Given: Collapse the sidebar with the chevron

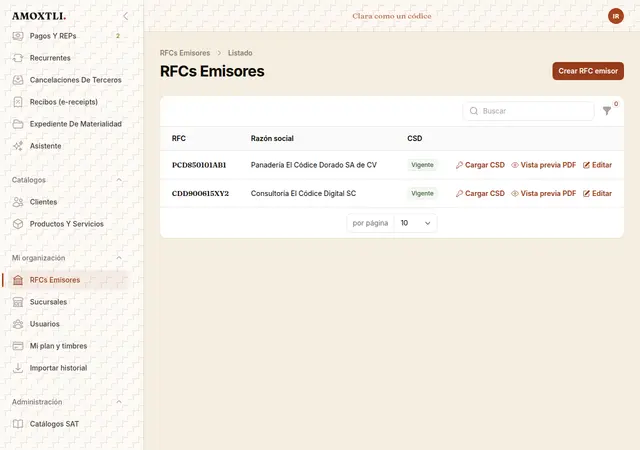Looking at the screenshot, I should (125, 16).
